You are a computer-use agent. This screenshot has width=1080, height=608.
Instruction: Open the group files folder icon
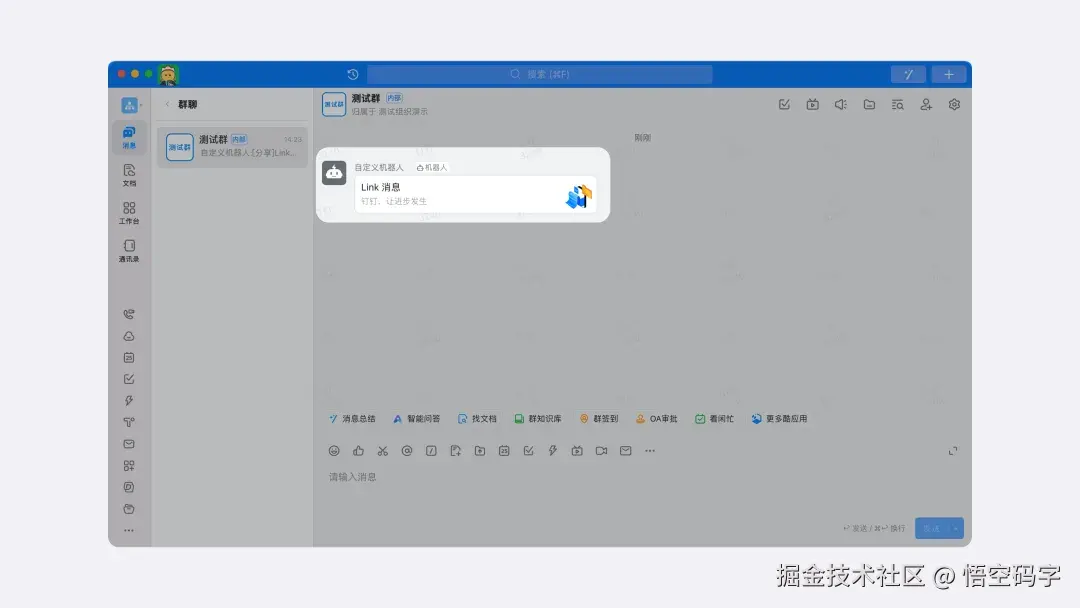point(869,104)
